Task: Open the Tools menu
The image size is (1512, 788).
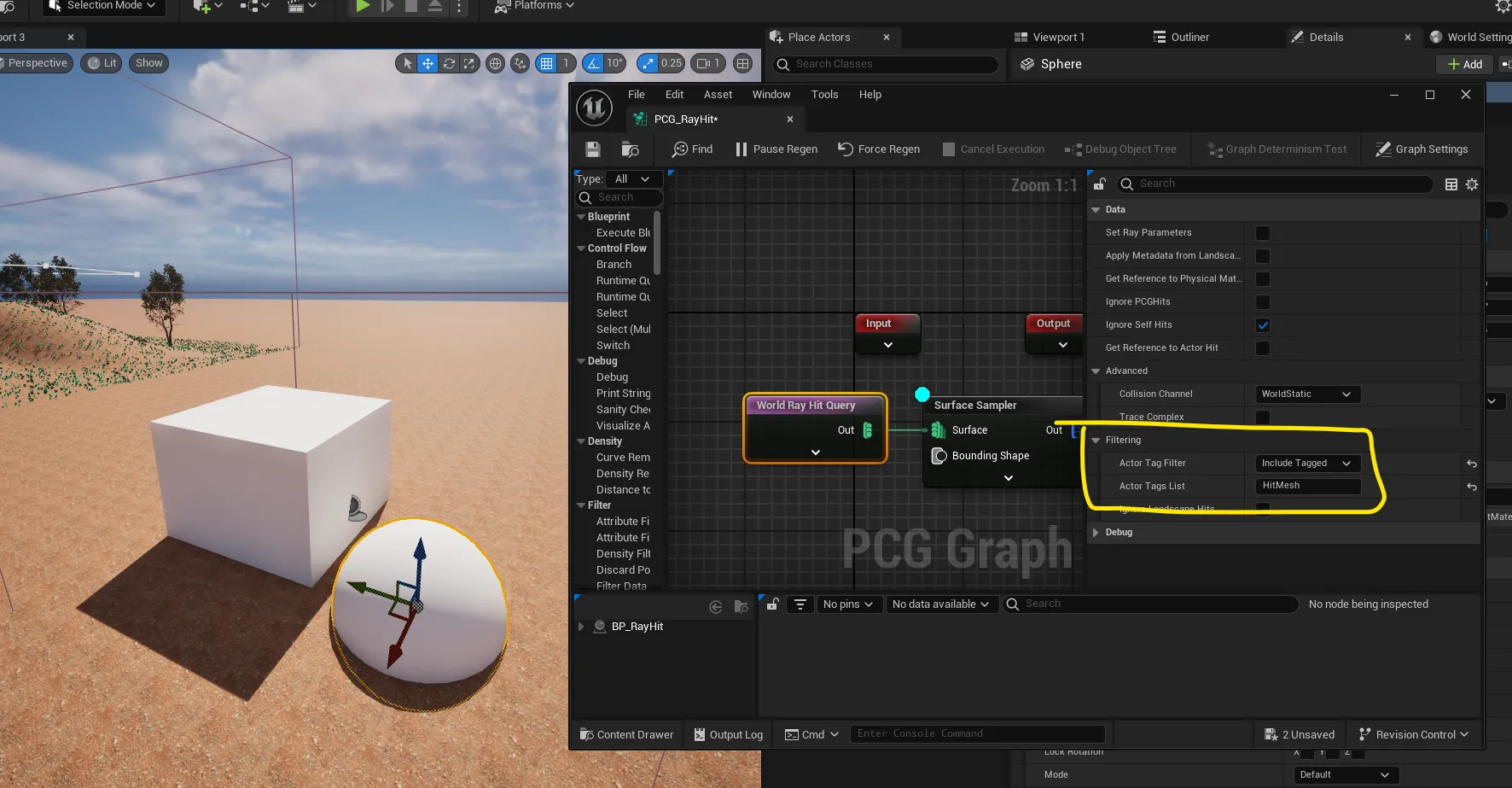Action: click(x=824, y=95)
